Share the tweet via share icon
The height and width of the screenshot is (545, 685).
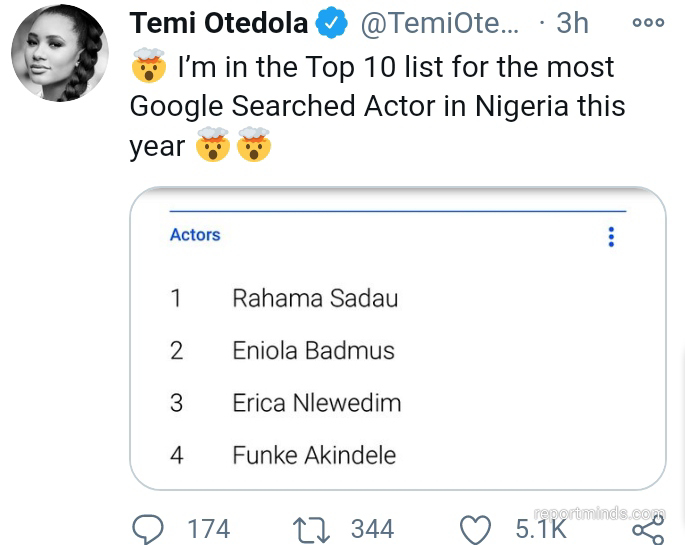tap(647, 528)
